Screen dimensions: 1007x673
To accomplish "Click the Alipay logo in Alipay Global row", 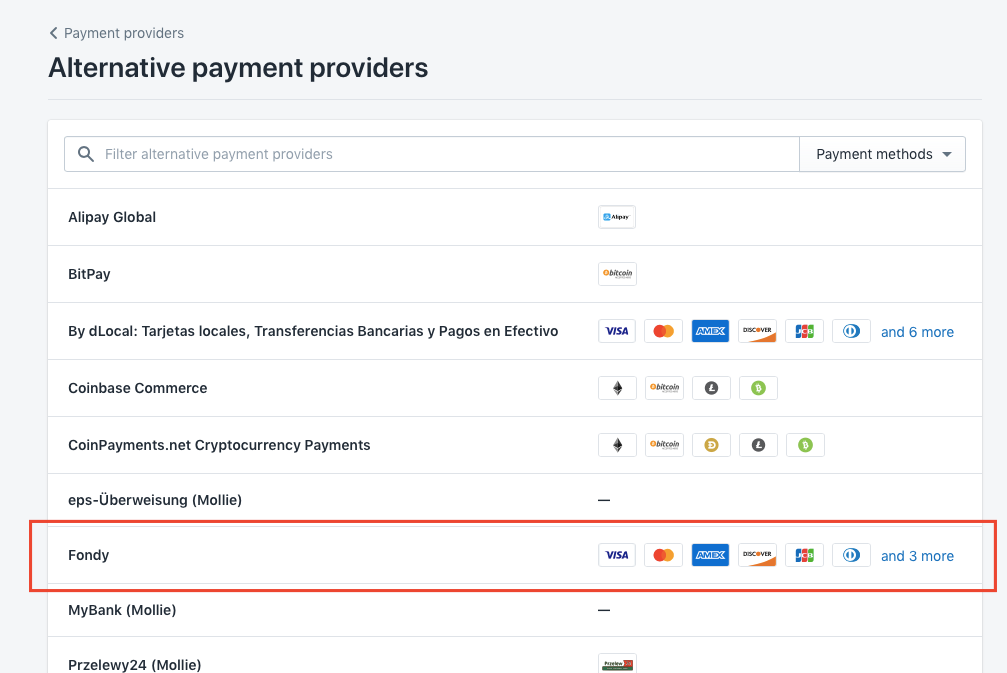I will pyautogui.click(x=617, y=217).
